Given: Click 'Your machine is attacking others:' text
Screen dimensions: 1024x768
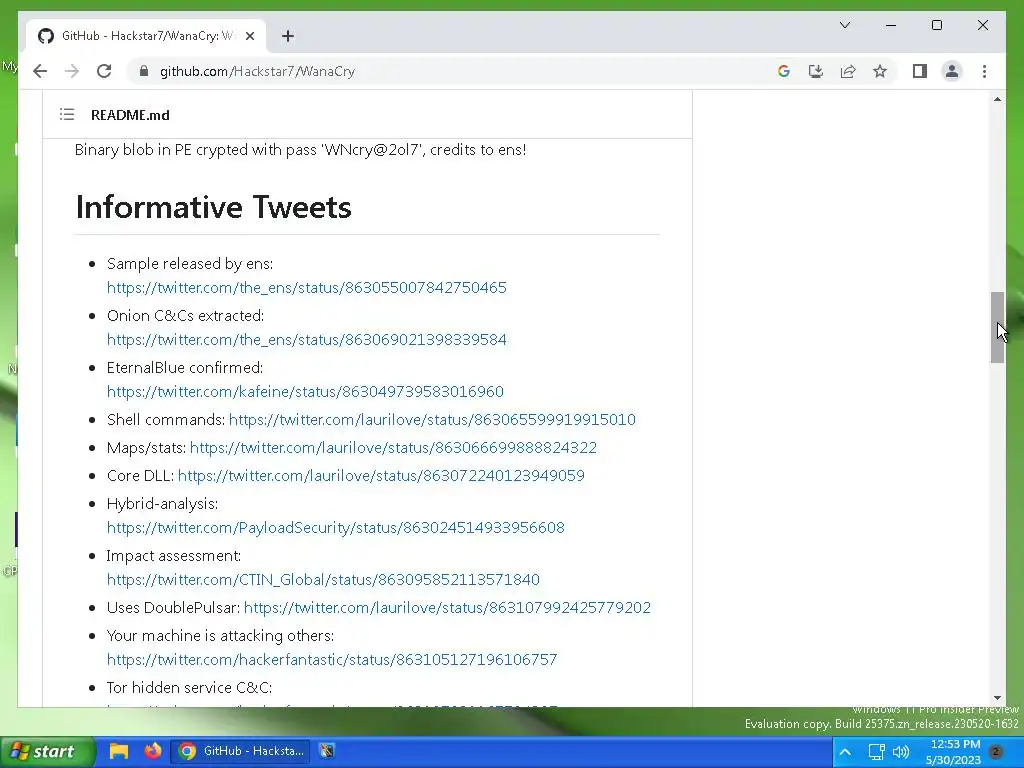Looking at the screenshot, I should (x=220, y=636).
